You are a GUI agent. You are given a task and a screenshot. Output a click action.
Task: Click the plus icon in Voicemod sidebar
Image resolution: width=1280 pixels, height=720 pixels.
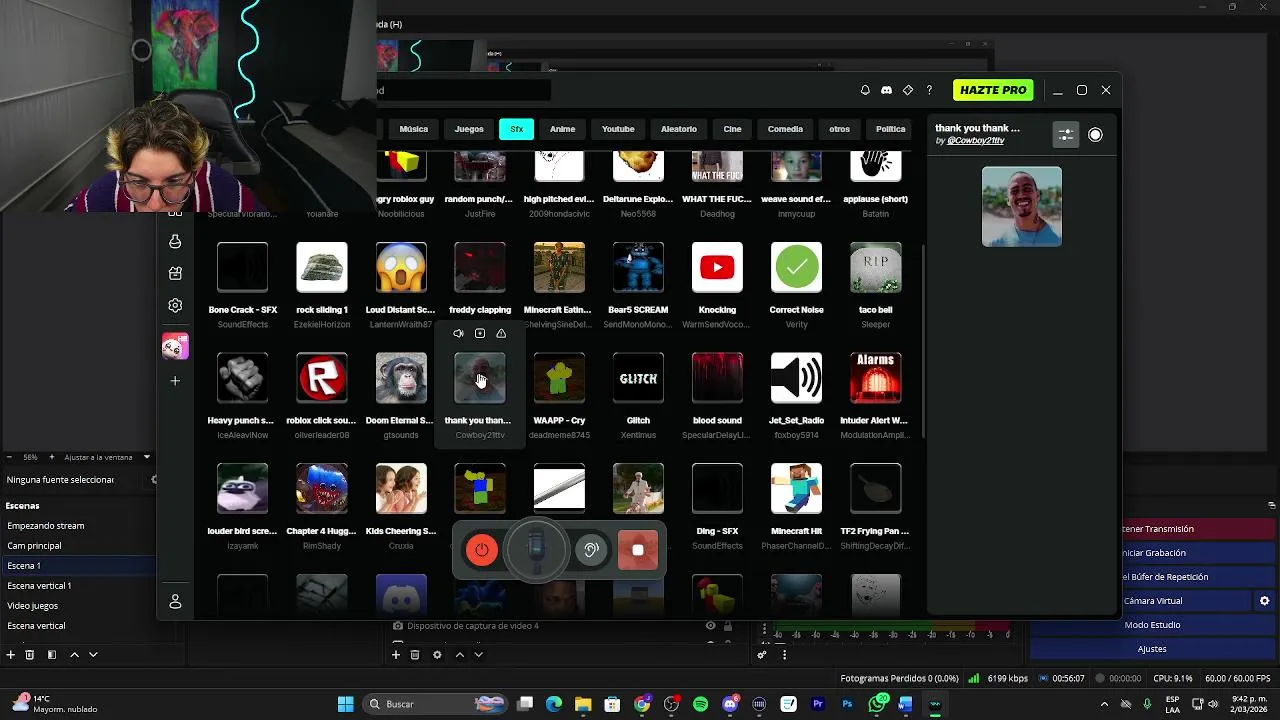tap(175, 381)
